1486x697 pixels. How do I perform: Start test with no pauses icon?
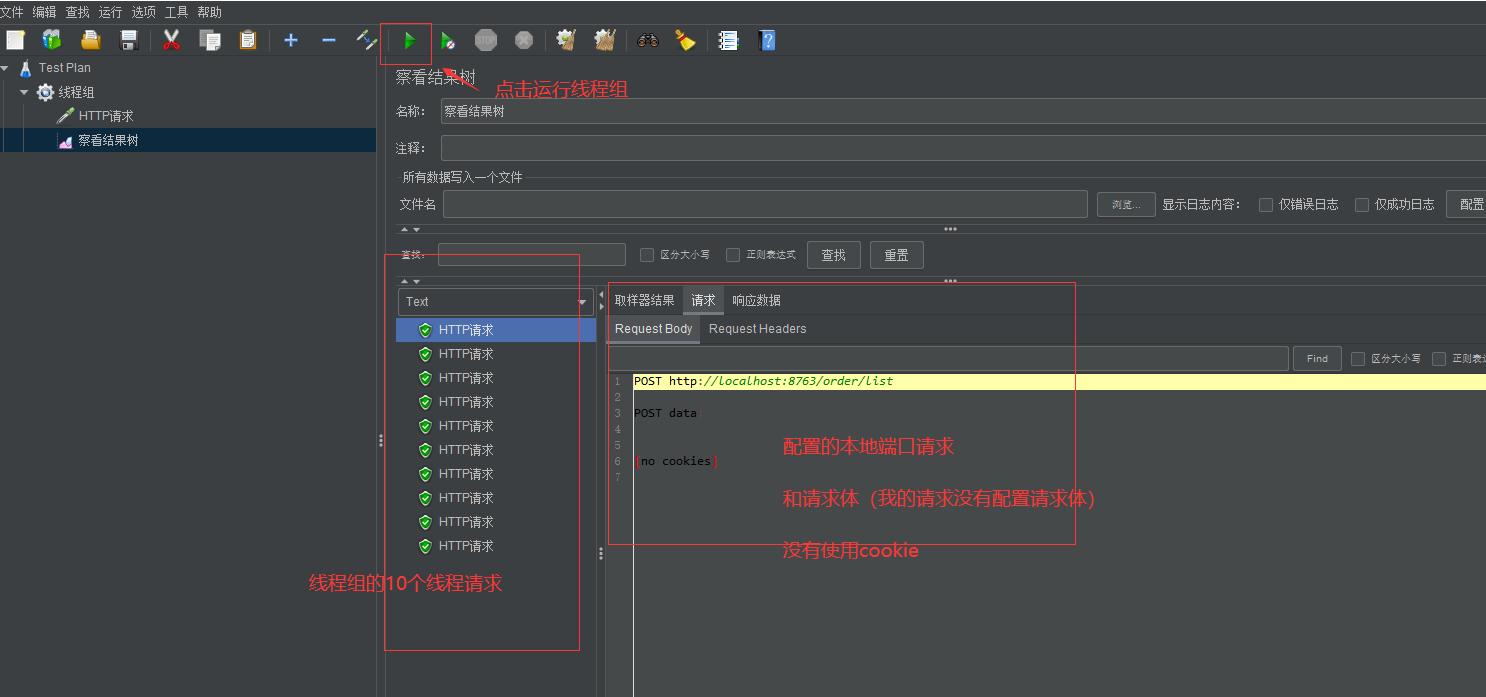448,41
